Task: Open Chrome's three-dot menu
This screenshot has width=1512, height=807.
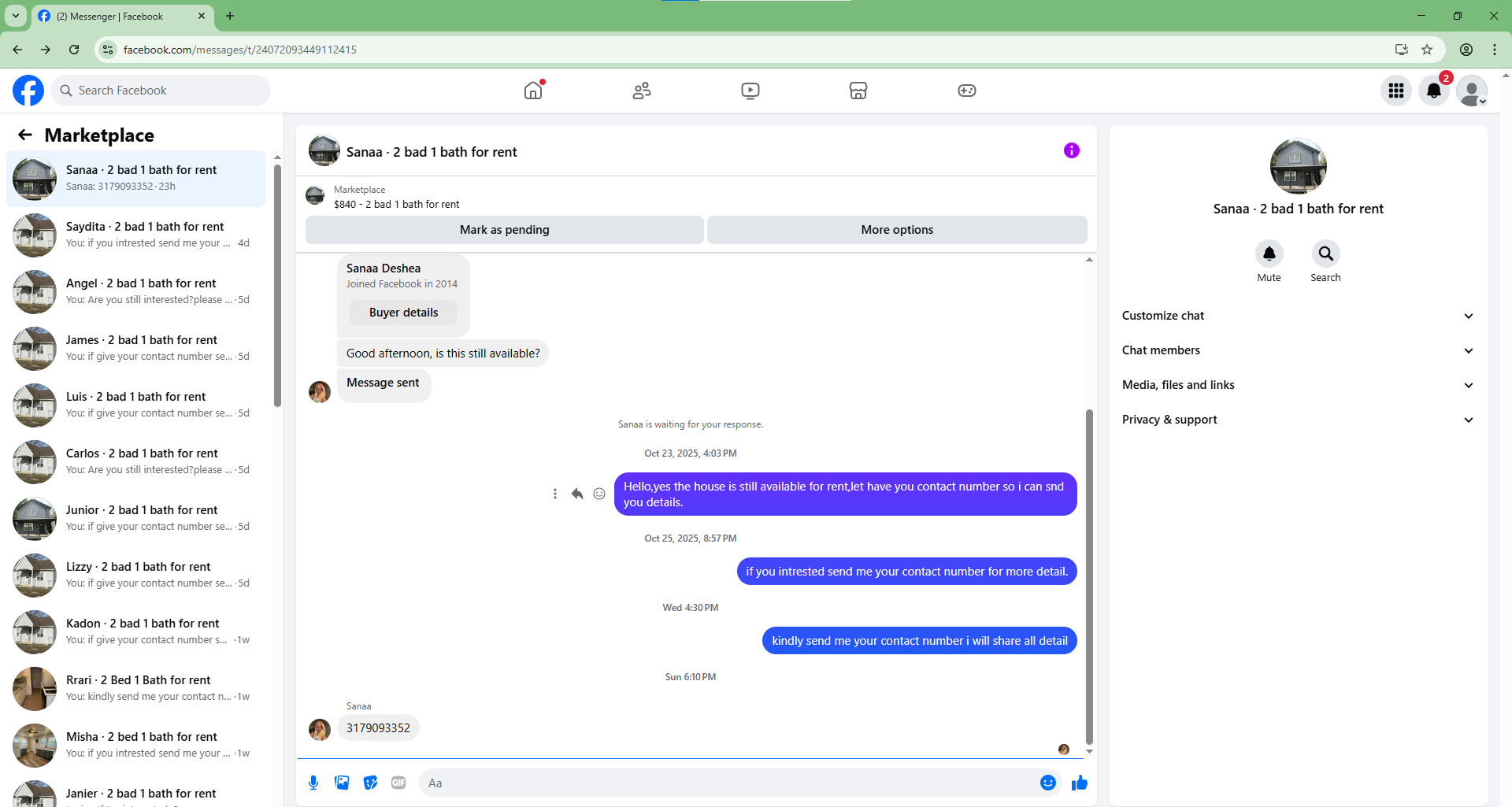Action: coord(1495,50)
